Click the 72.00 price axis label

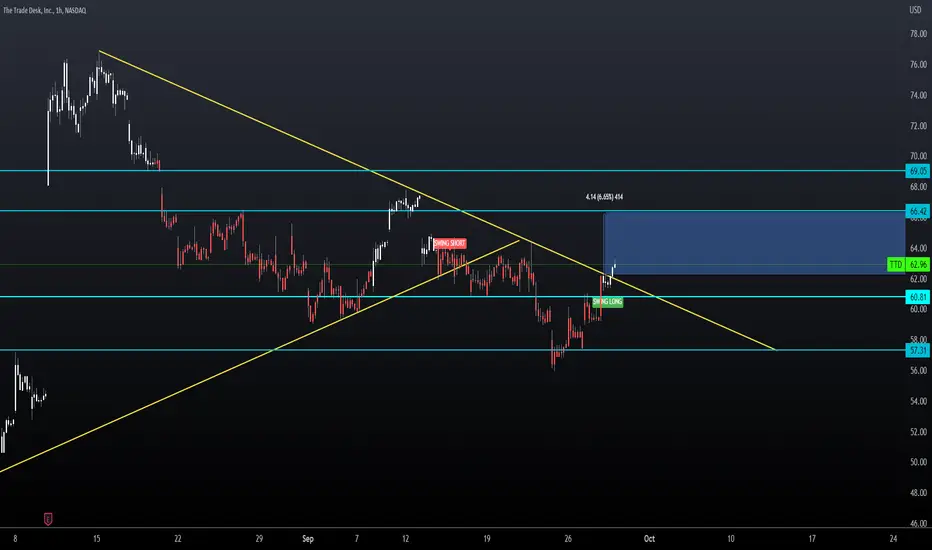918,126
